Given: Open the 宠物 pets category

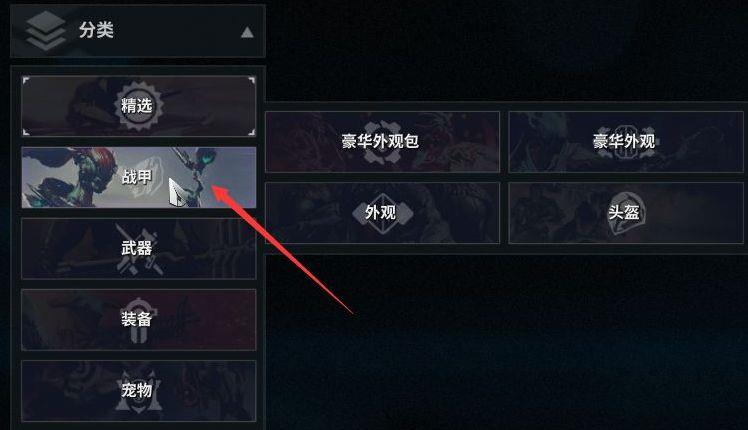Looking at the screenshot, I should point(138,390).
